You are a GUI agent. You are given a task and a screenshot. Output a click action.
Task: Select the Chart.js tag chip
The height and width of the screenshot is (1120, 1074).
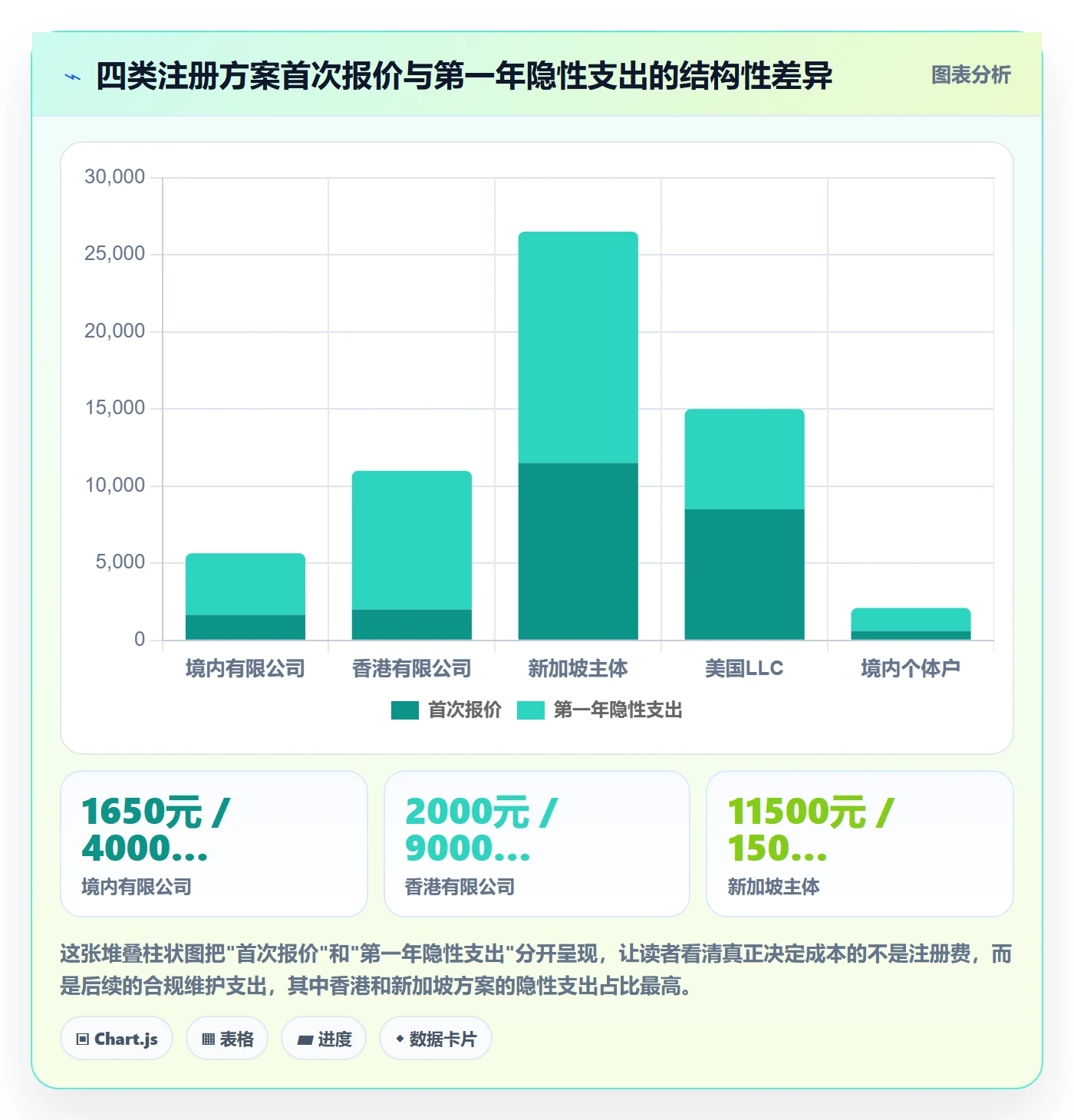click(x=117, y=1039)
